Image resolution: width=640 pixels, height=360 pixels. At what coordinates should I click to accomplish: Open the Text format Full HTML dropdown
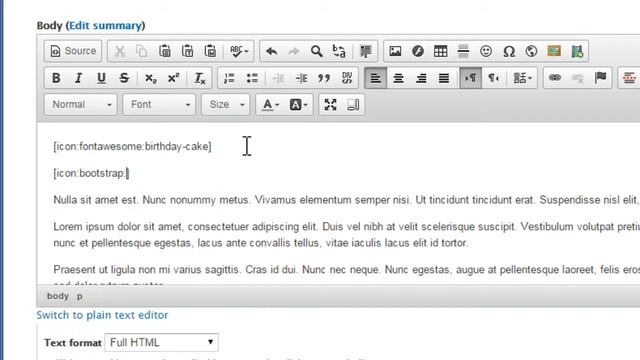(x=162, y=342)
